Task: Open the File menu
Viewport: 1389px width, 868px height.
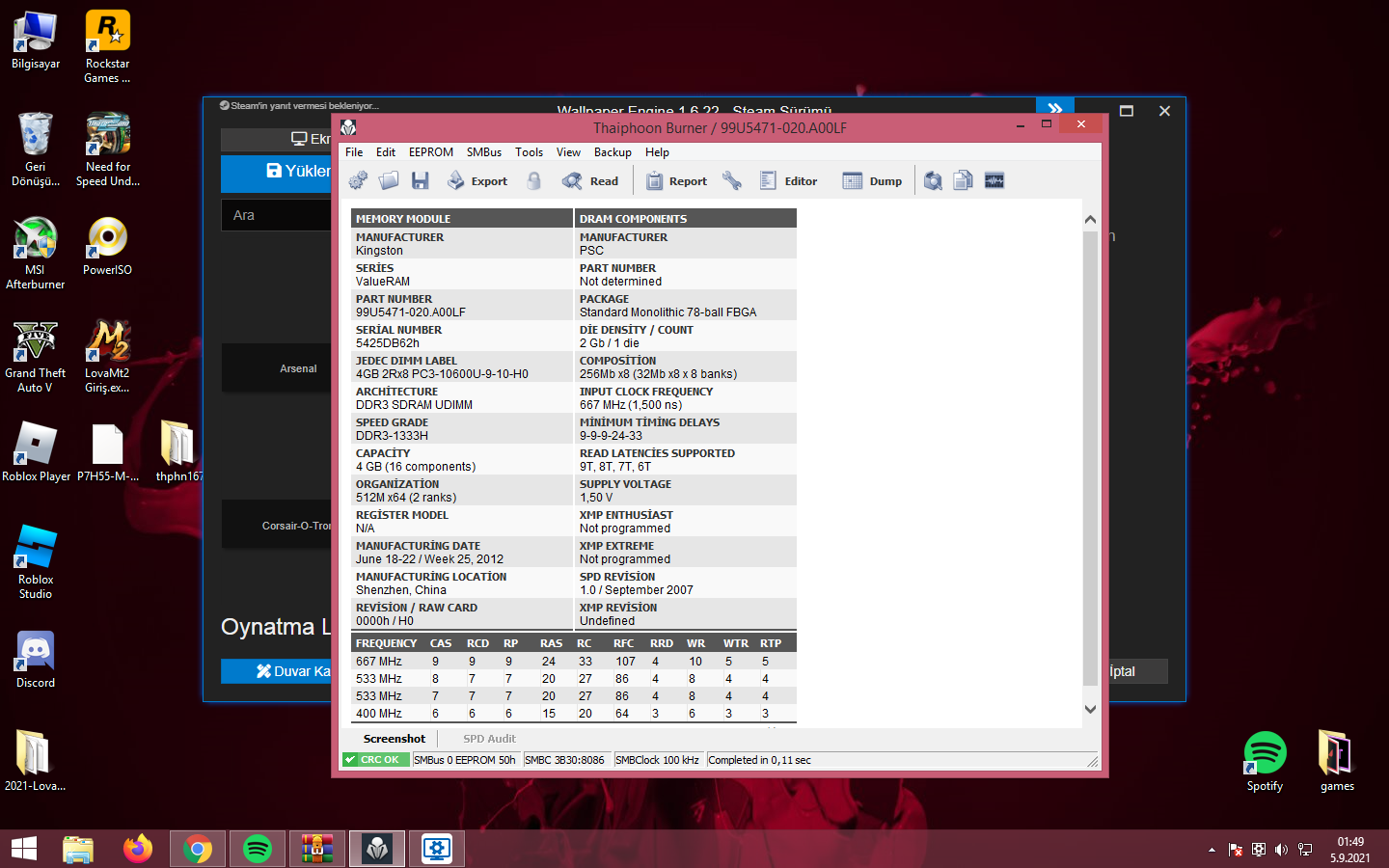Action: 354,152
